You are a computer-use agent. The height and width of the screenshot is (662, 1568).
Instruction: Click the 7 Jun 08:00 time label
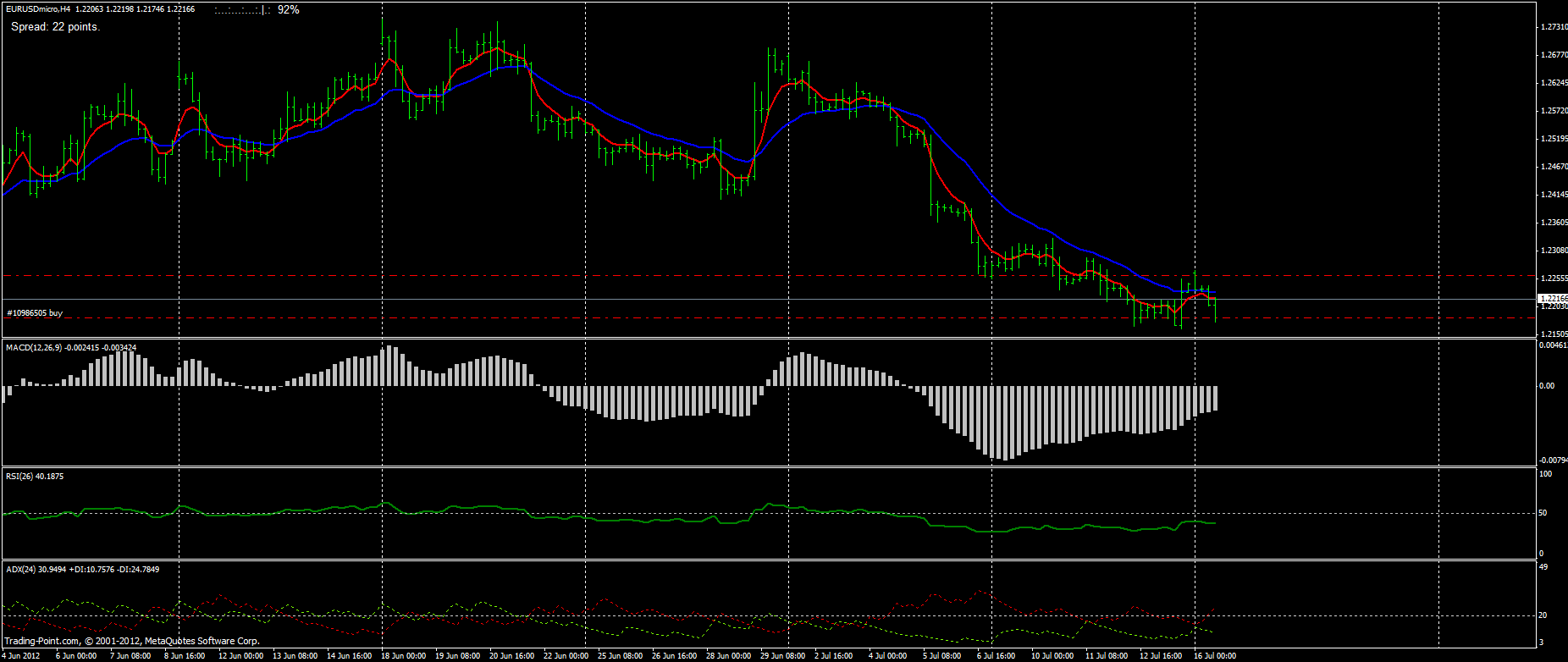pos(130,656)
